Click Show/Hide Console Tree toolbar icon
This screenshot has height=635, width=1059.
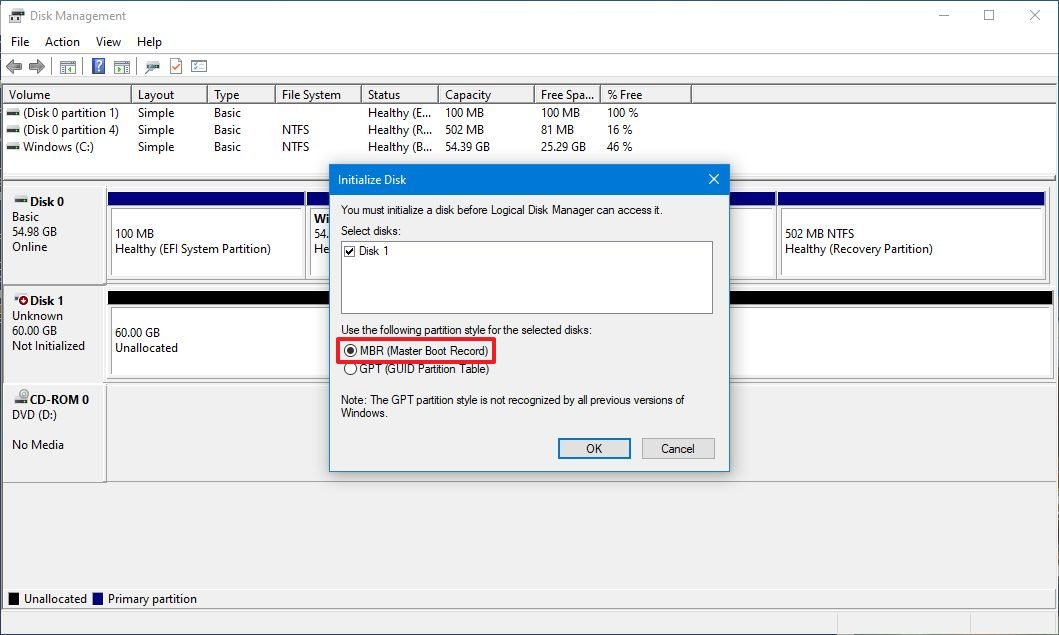68,67
